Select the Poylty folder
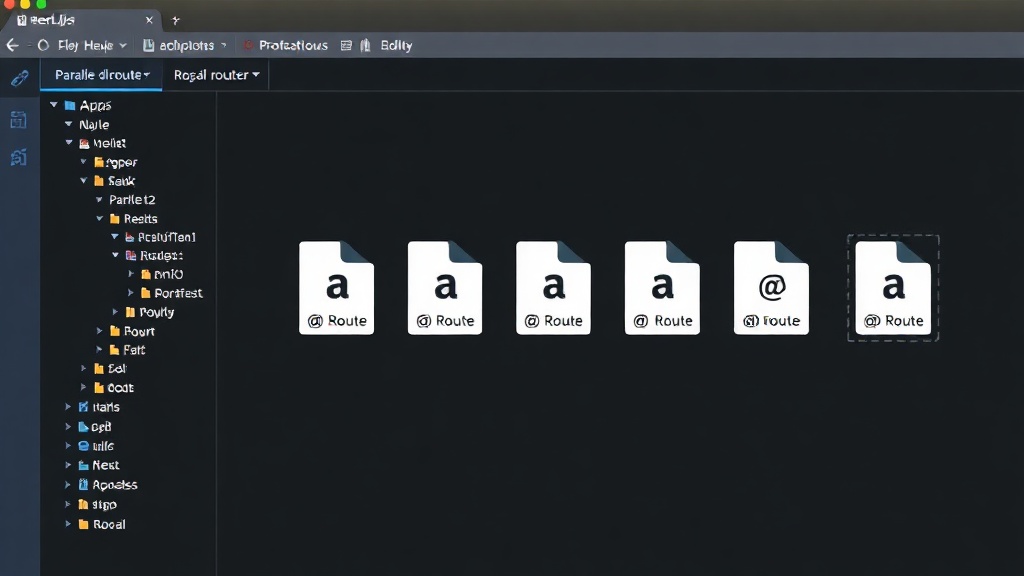The width and height of the screenshot is (1024, 576). click(x=150, y=312)
